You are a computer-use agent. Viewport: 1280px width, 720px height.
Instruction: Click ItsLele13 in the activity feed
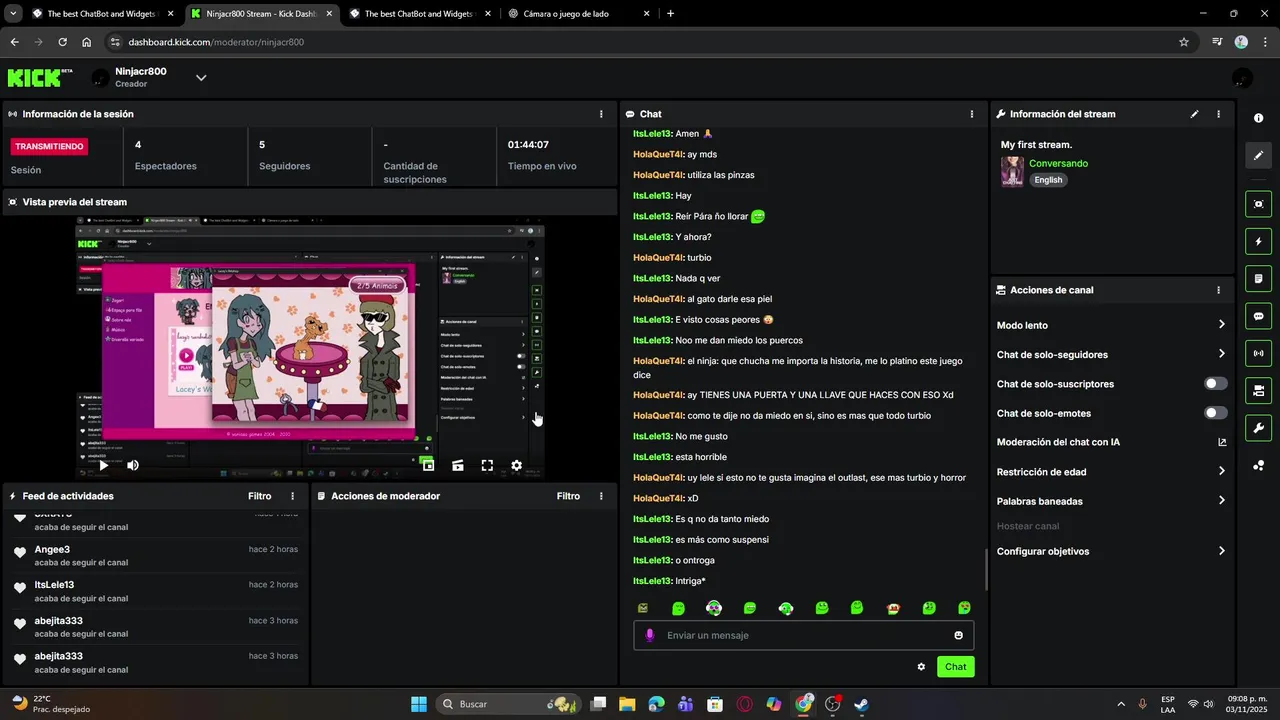pos(54,585)
